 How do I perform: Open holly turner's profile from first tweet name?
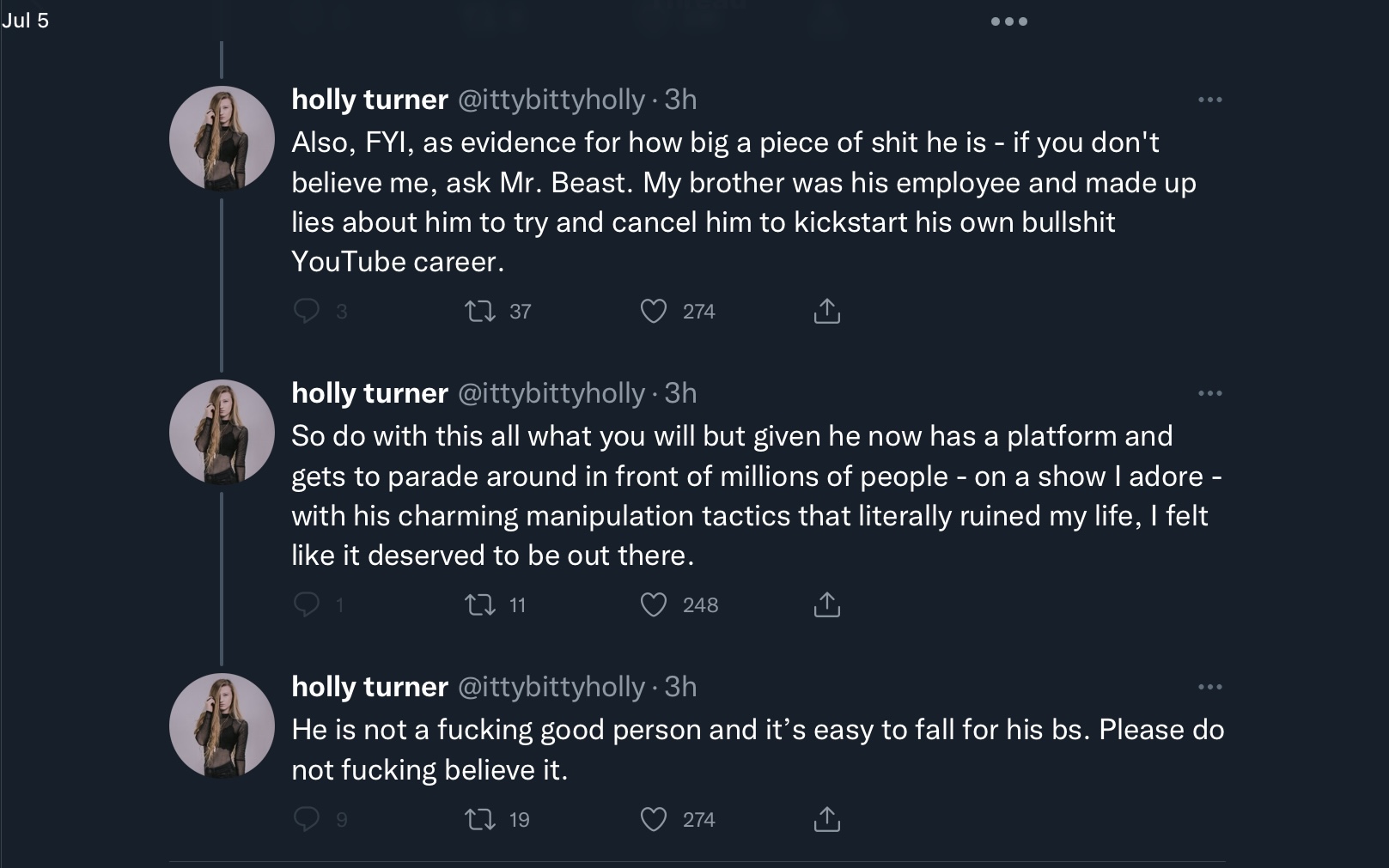(369, 100)
